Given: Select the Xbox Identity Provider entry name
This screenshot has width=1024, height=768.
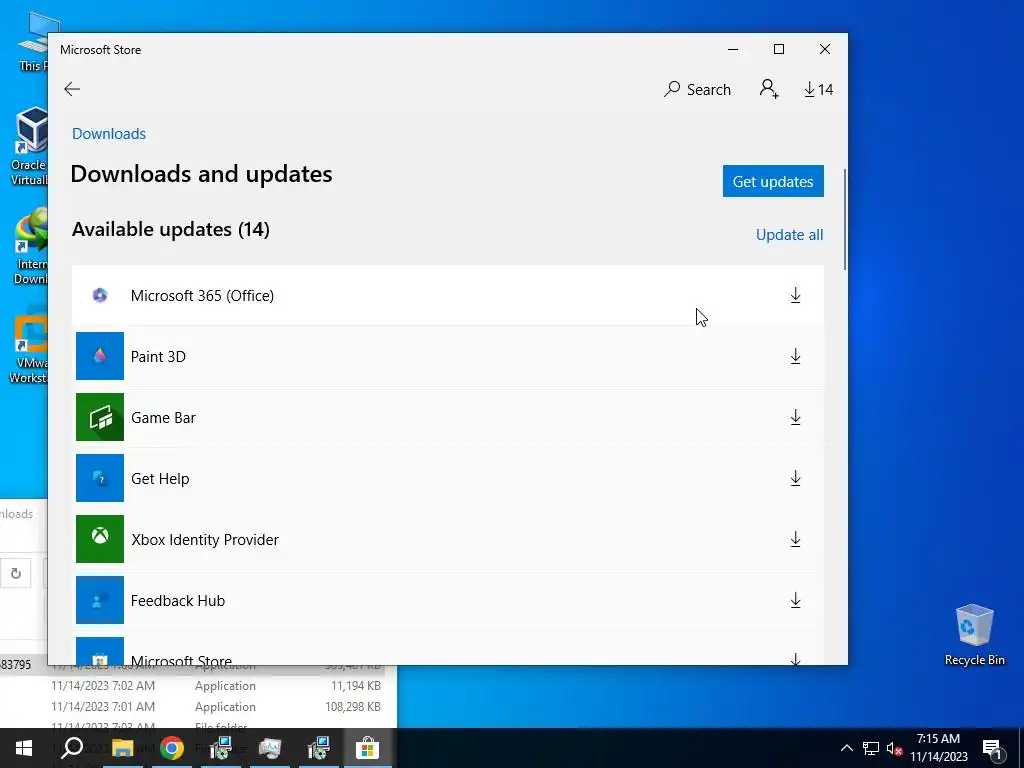Looking at the screenshot, I should (205, 539).
